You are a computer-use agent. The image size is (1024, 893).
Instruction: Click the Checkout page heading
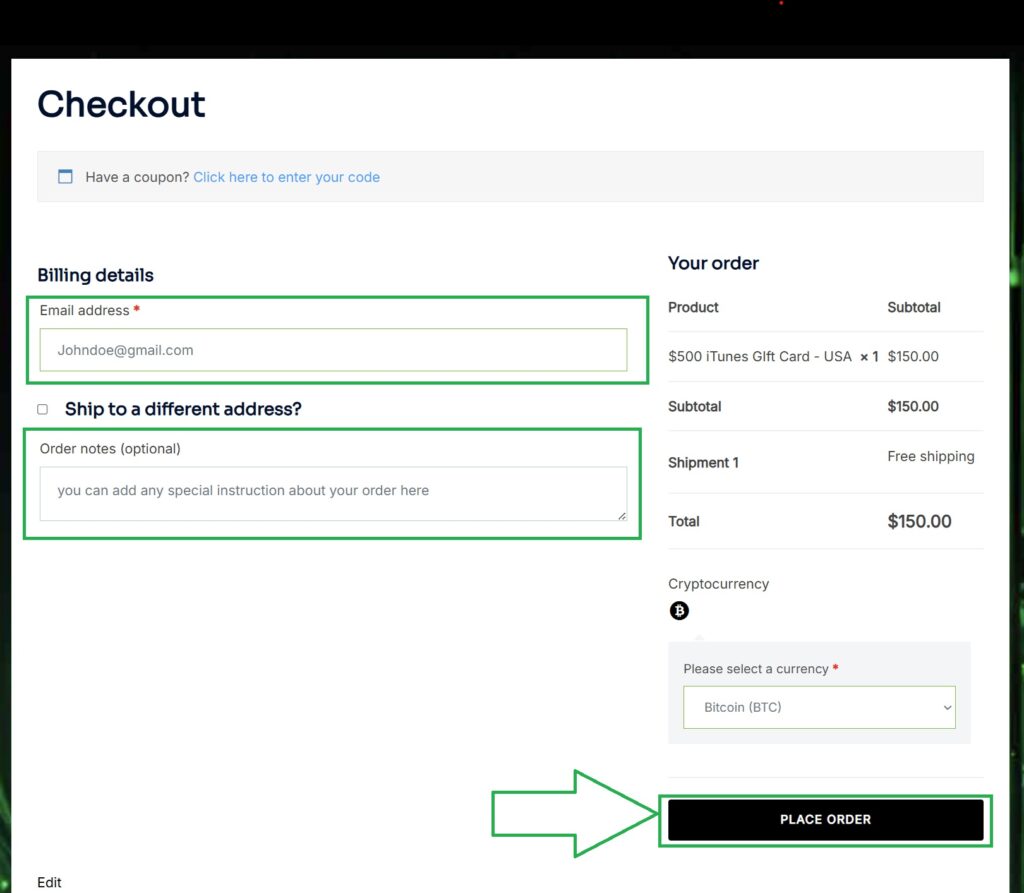coord(121,104)
